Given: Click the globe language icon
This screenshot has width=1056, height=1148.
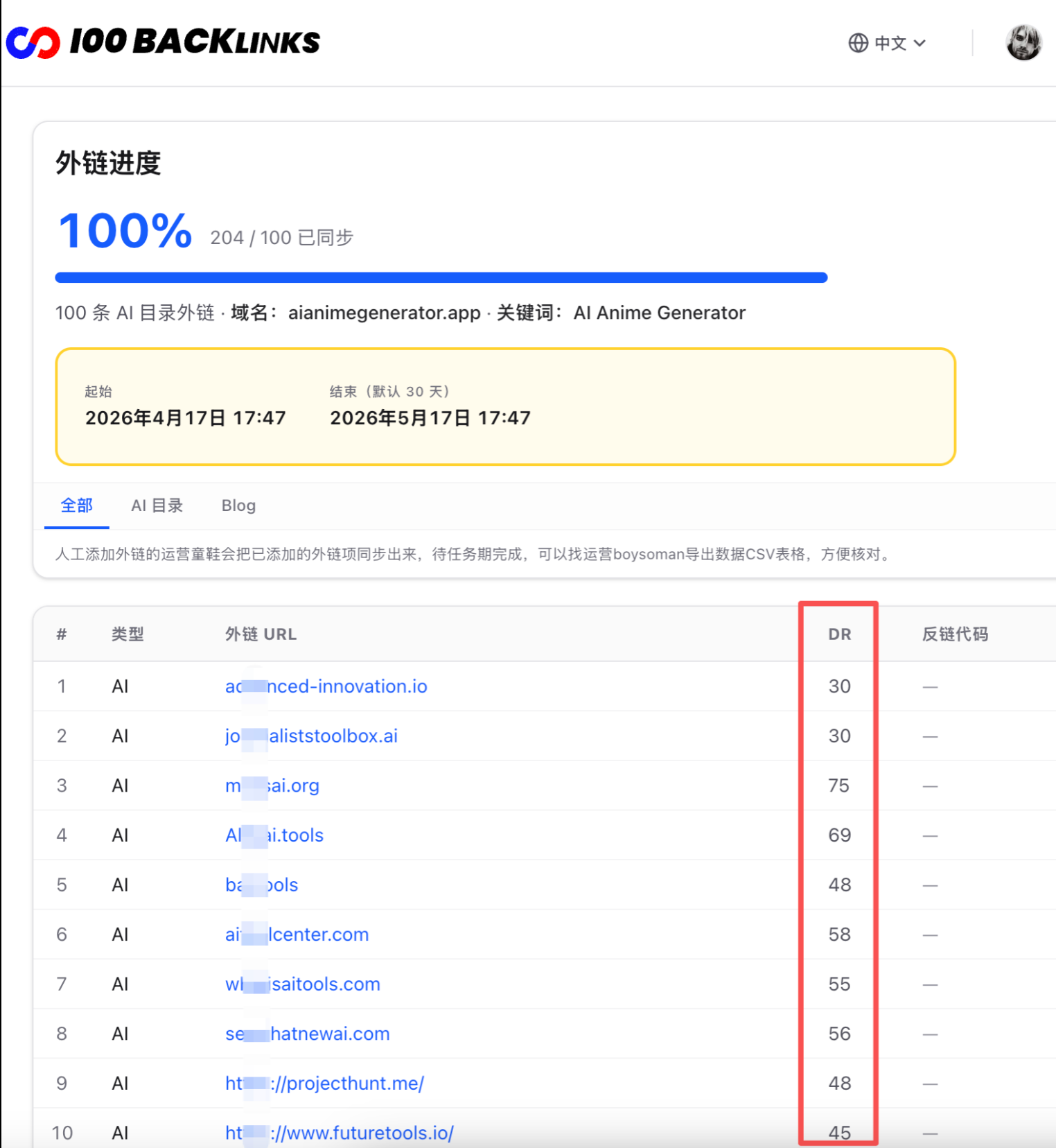Looking at the screenshot, I should point(859,43).
